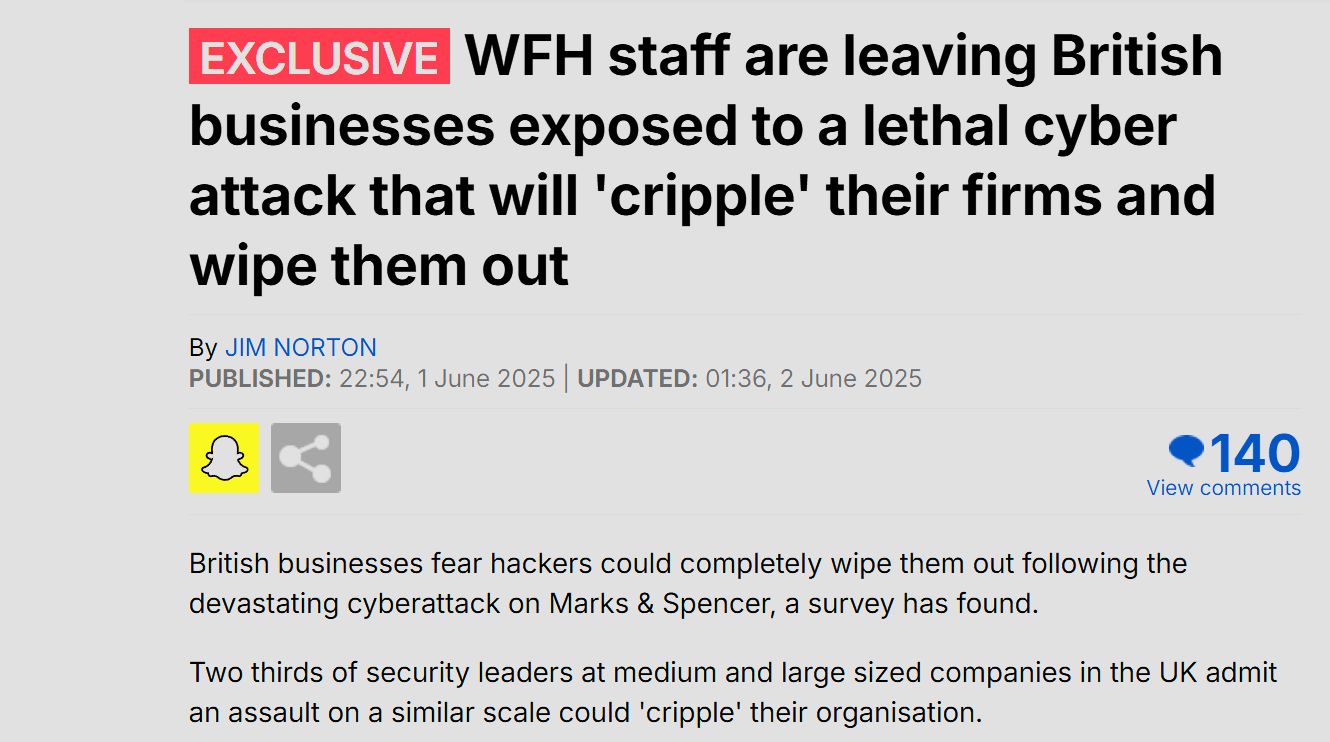The width and height of the screenshot is (1330, 742).
Task: Click the 01:36, 2 June 2025 timestamp
Action: 814,379
